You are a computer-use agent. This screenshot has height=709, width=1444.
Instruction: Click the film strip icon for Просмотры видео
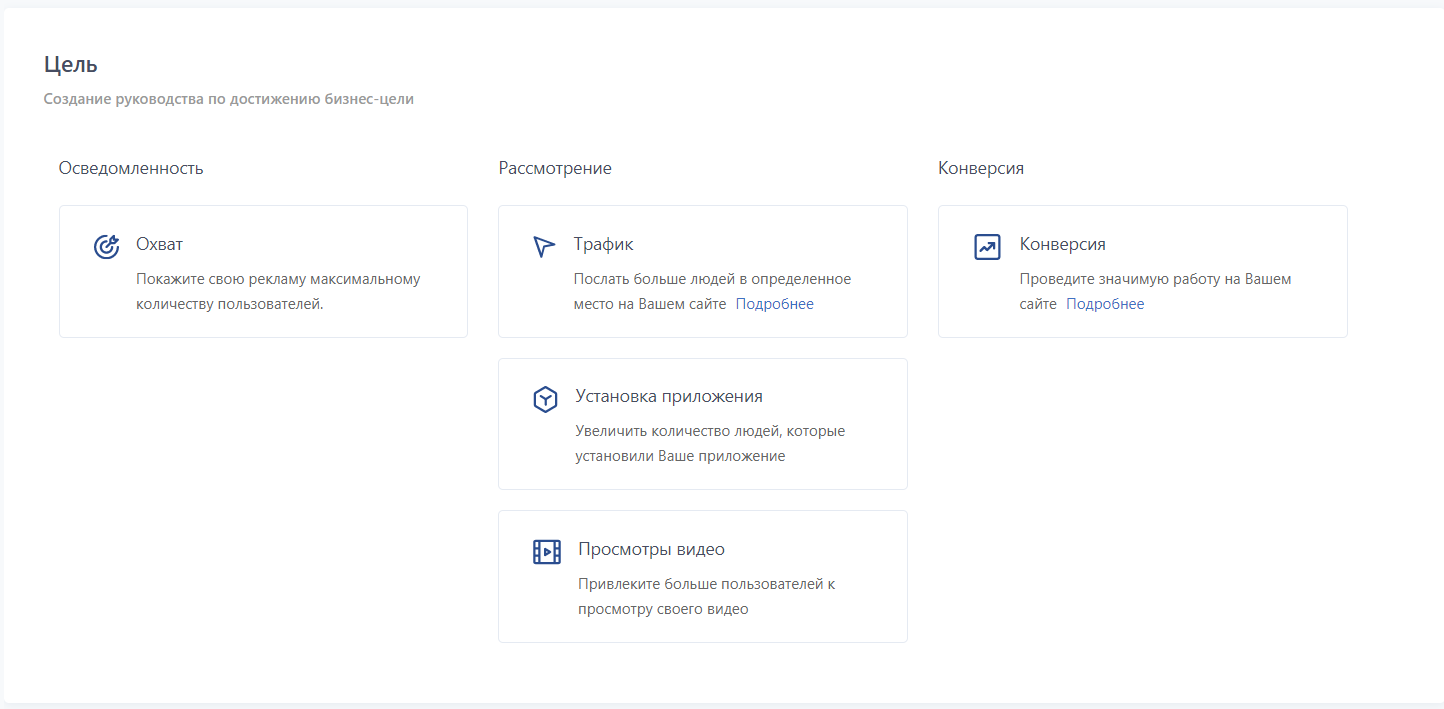546,552
